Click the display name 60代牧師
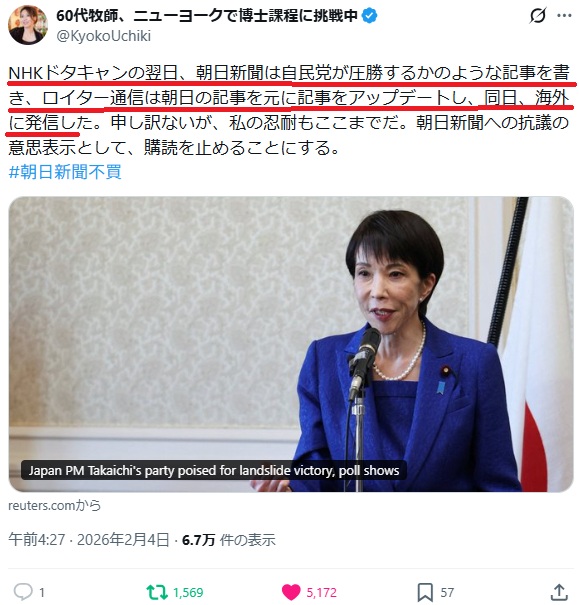 [207, 16]
